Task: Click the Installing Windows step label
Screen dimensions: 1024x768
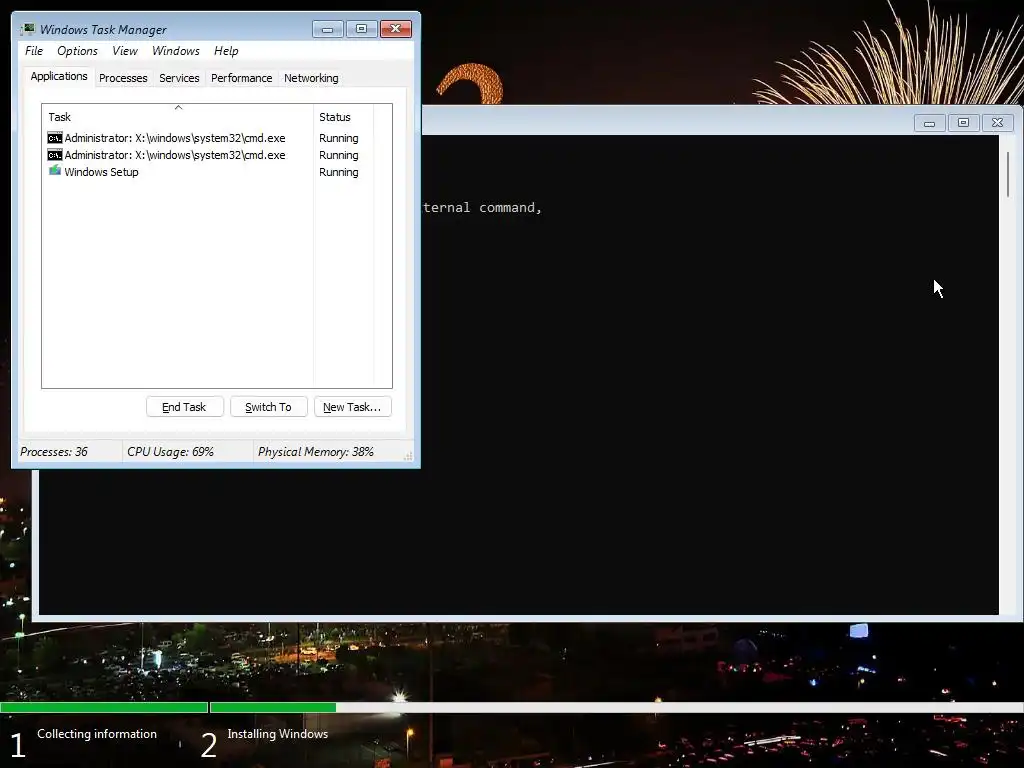Action: click(278, 734)
